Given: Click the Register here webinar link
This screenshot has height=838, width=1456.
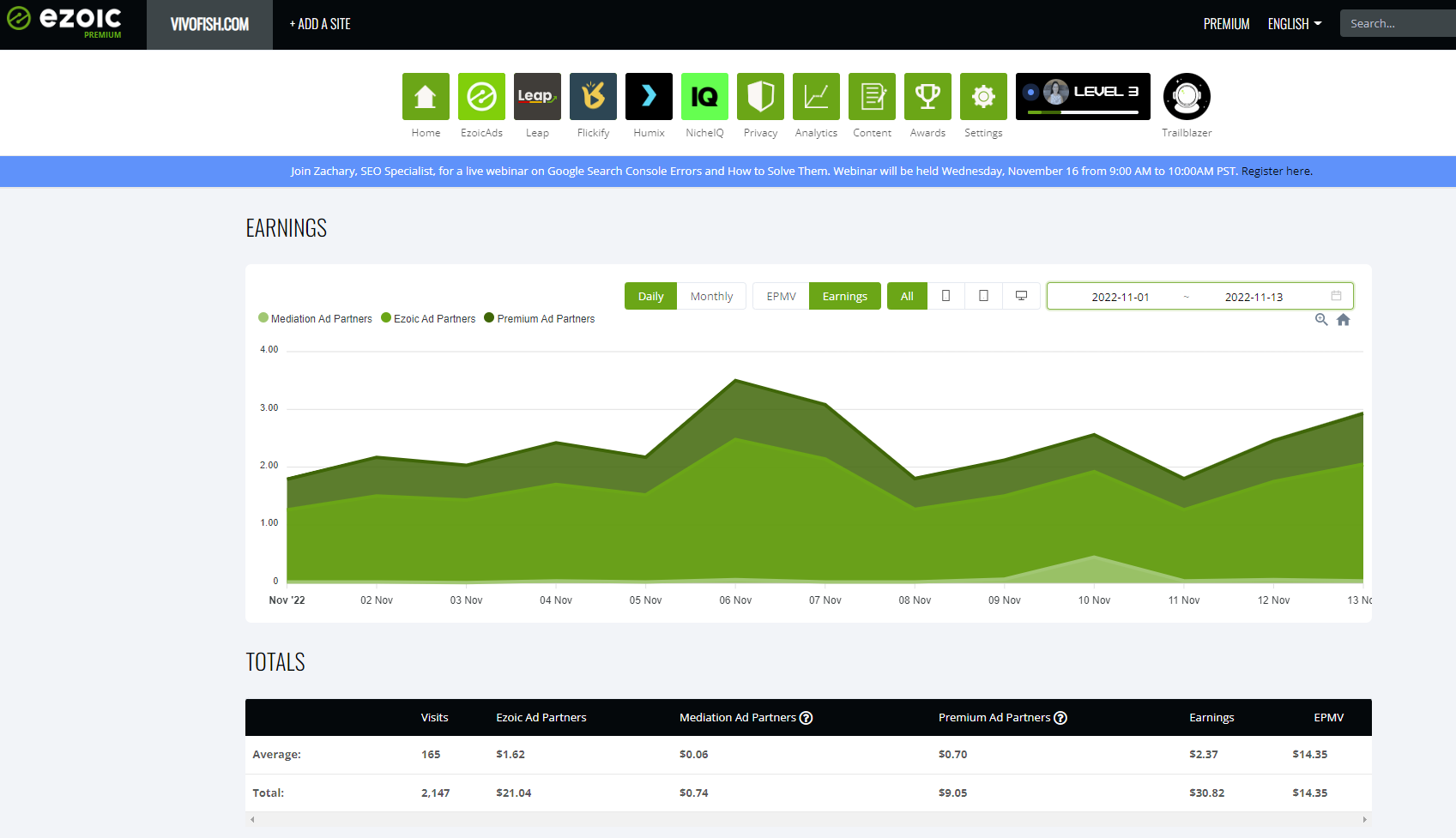Looking at the screenshot, I should [x=1276, y=172].
